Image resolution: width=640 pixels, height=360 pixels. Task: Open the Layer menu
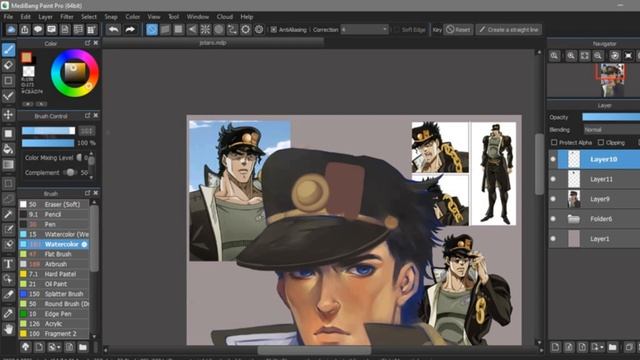45,17
